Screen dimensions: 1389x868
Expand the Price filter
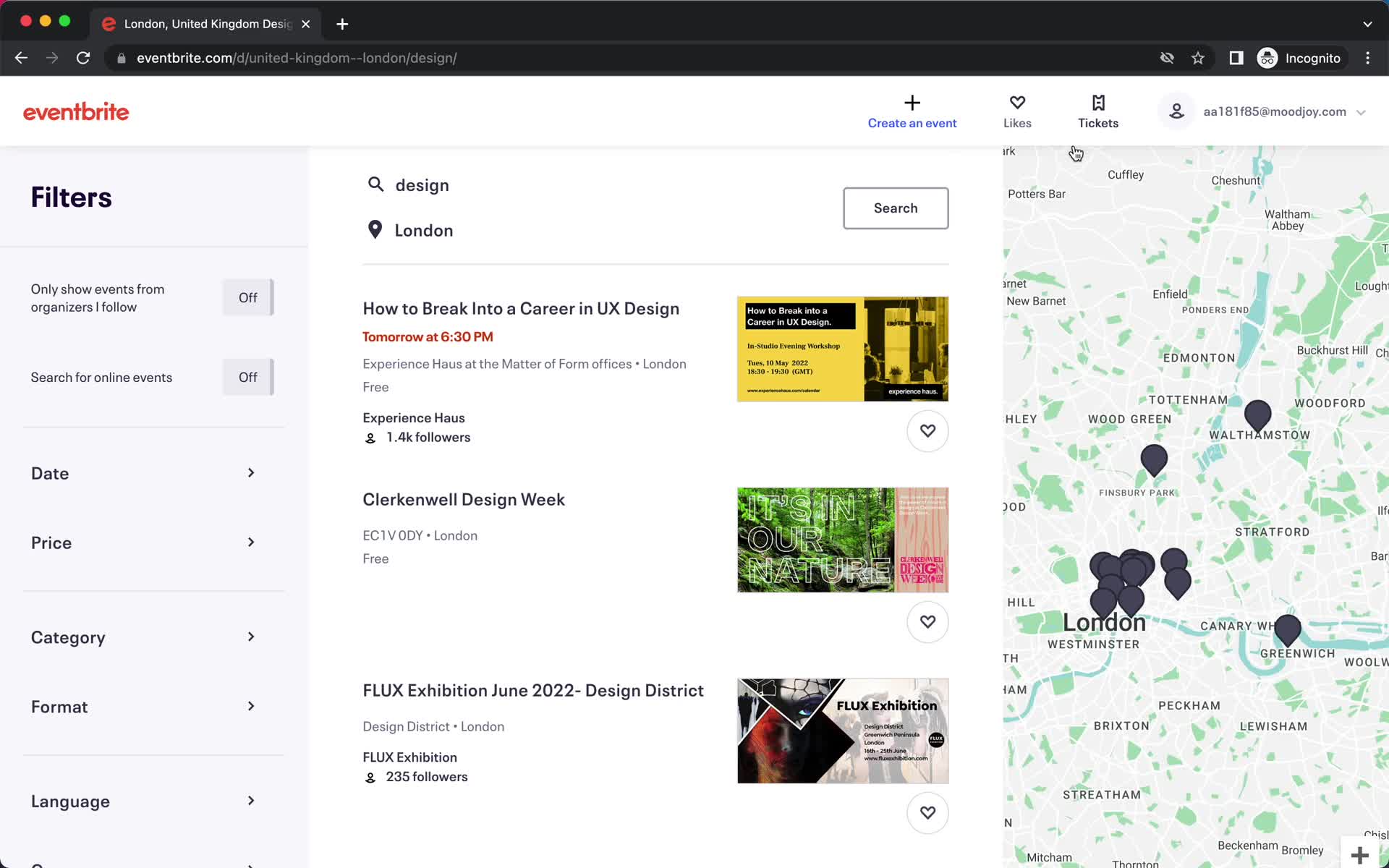click(x=145, y=542)
